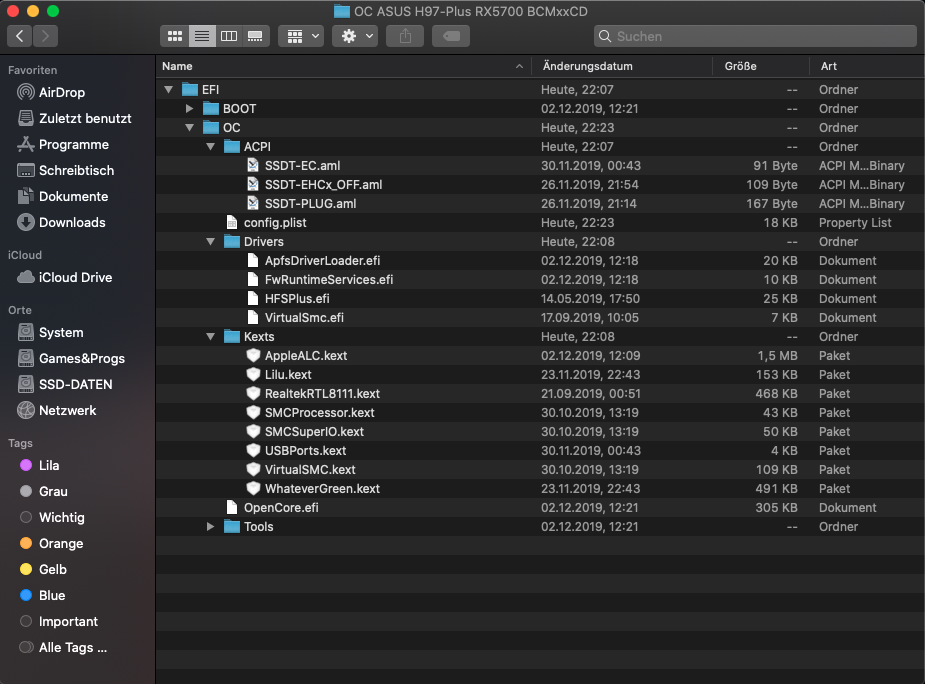The height and width of the screenshot is (684, 925).
Task: Sort by Größe column header
Action: pos(761,66)
